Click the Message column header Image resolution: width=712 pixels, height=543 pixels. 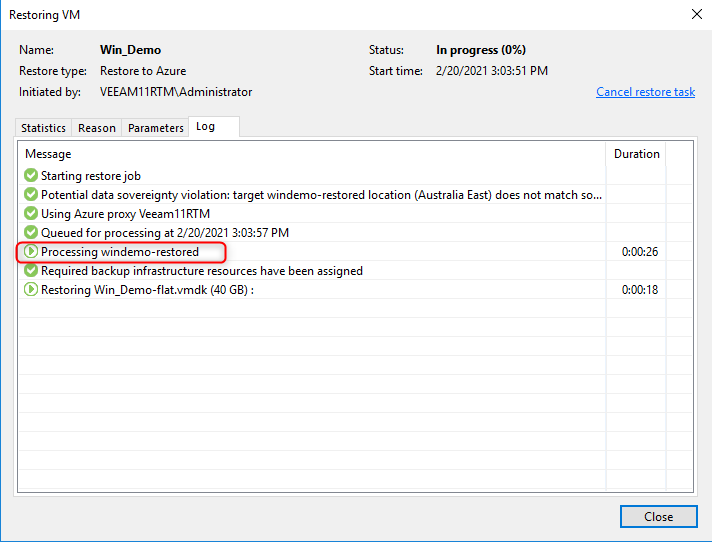pyautogui.click(x=48, y=154)
